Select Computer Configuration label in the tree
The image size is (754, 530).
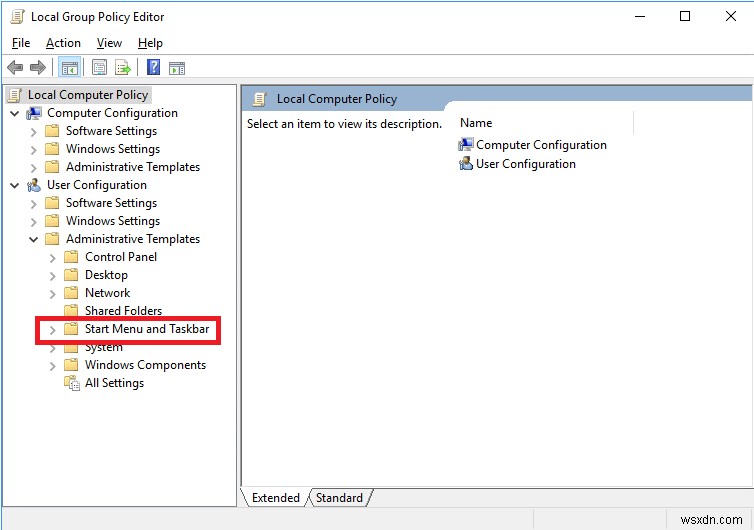click(x=113, y=113)
